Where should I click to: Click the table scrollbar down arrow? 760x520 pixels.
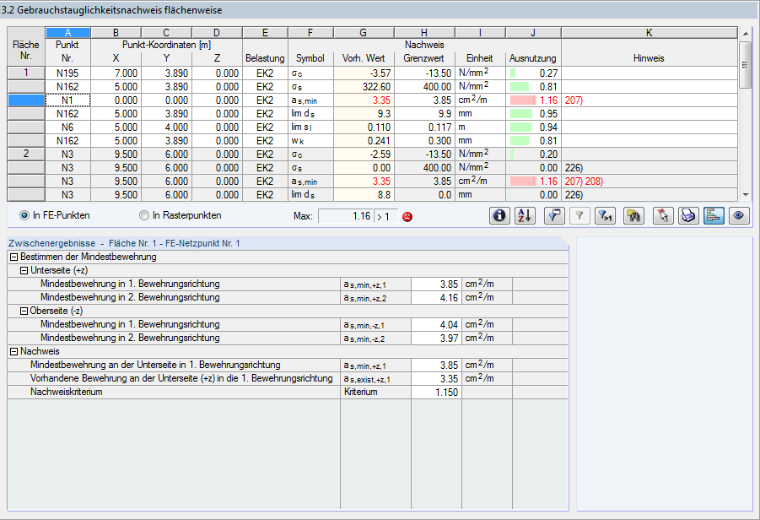click(745, 195)
